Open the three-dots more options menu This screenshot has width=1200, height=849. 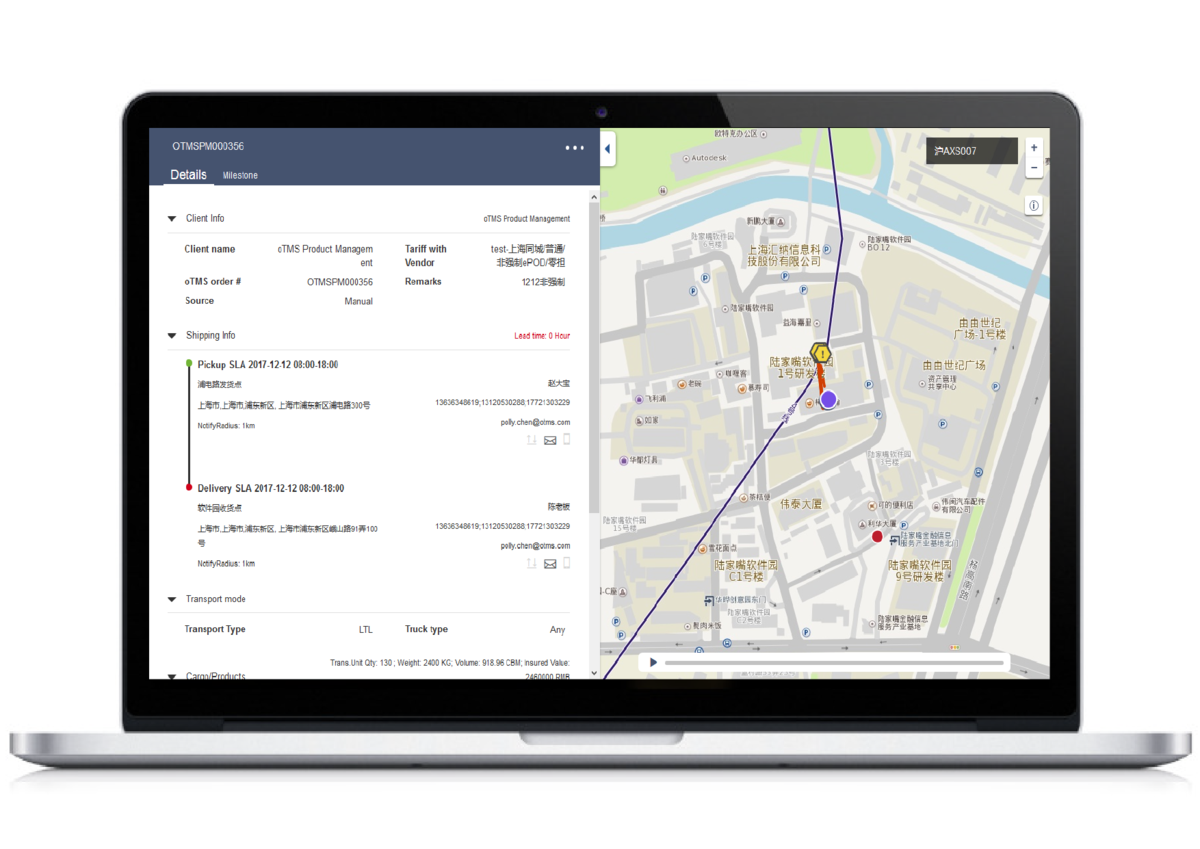point(574,148)
